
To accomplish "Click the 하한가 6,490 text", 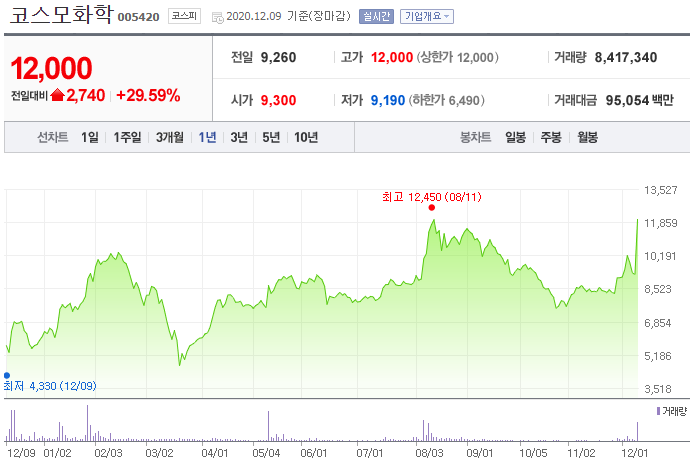I will tap(447, 100).
